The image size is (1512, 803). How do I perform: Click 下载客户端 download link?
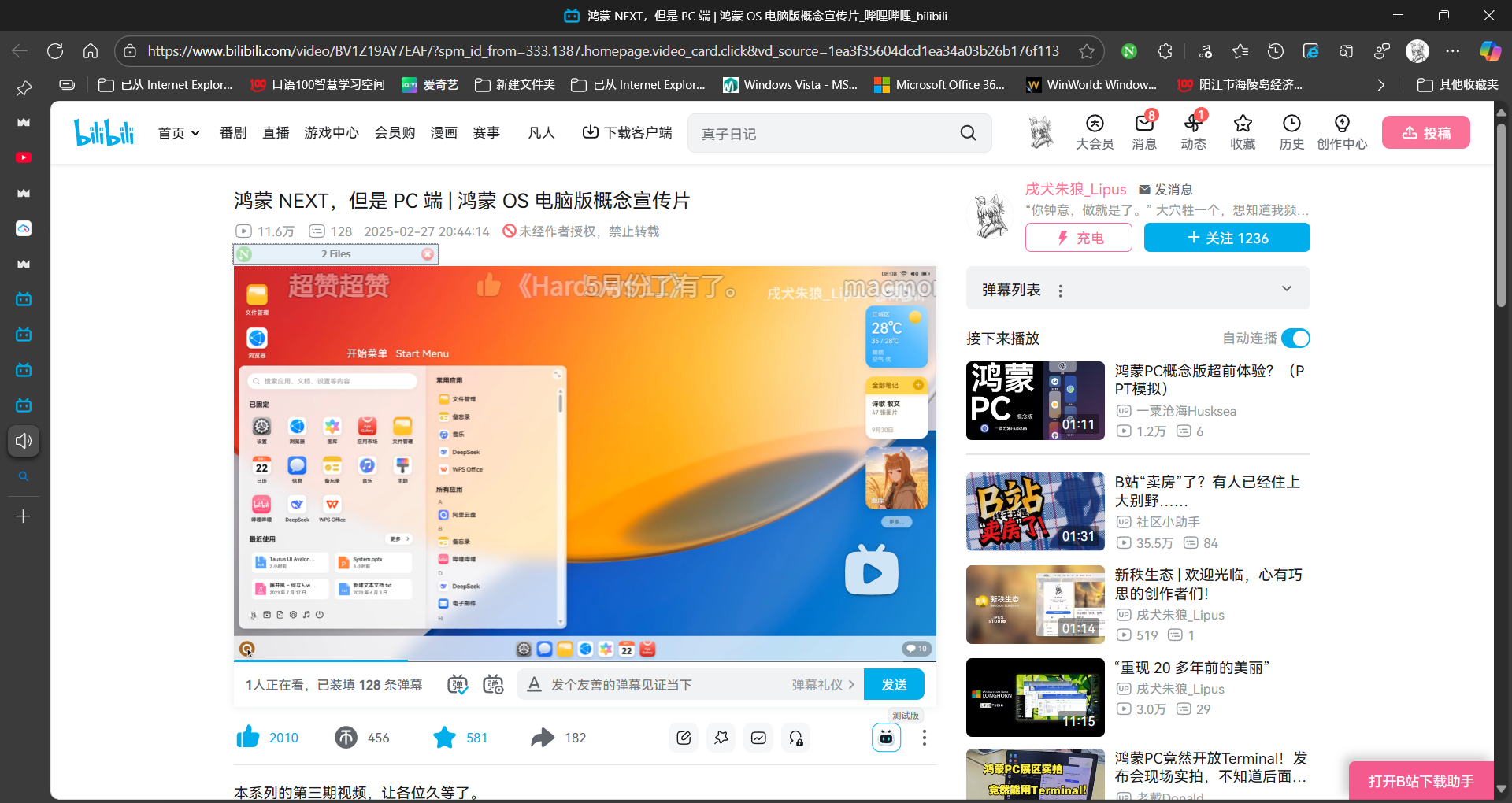point(627,132)
